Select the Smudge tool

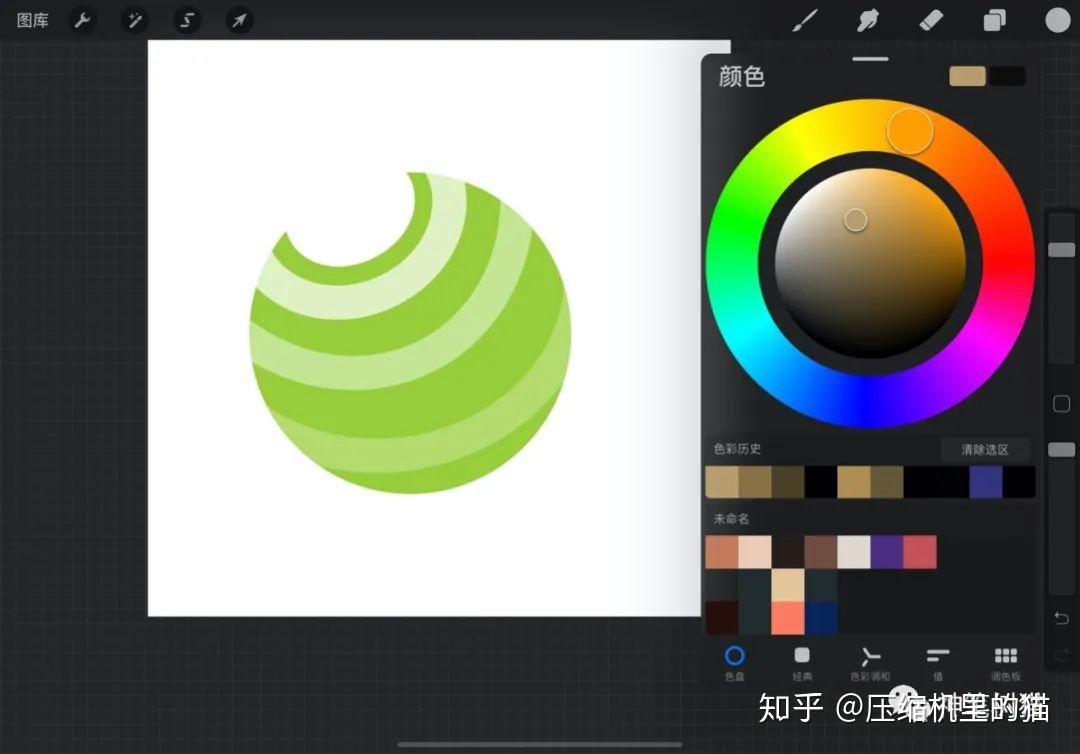point(868,20)
